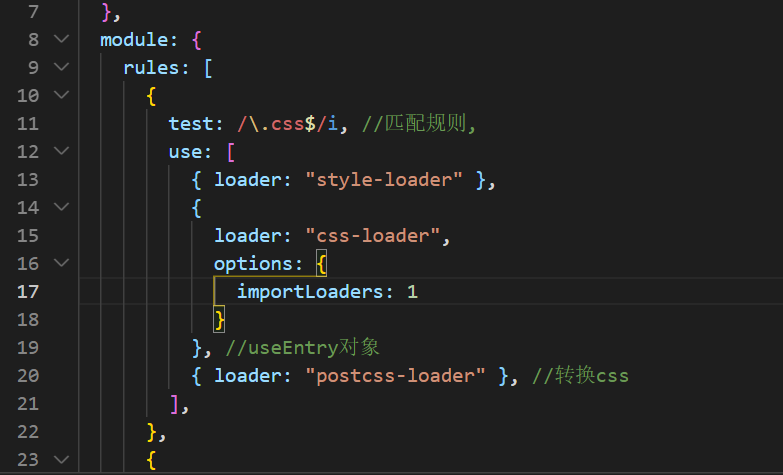
Task: Click the word module in code
Action: (x=134, y=39)
